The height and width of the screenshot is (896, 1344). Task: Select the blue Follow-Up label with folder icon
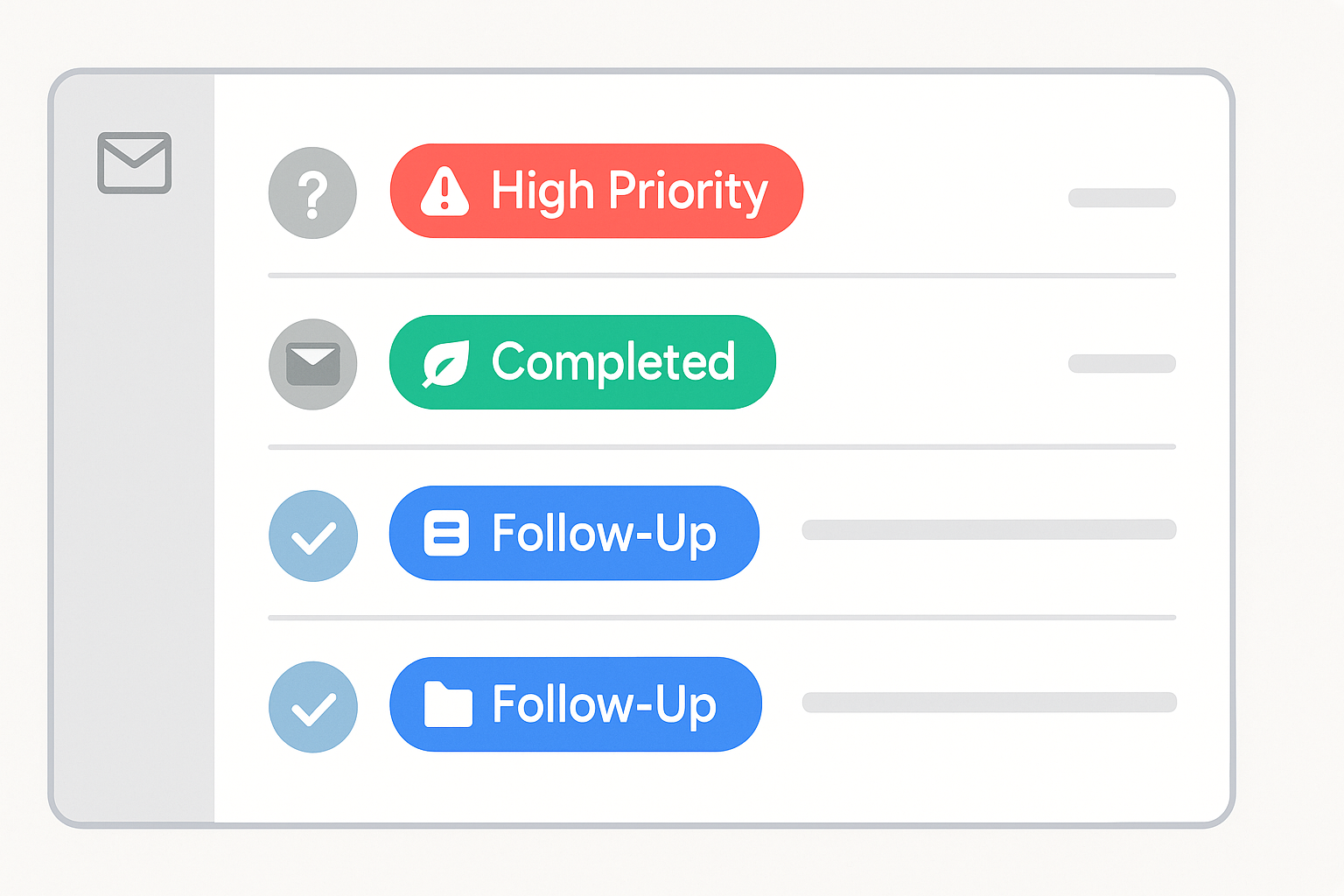(x=576, y=704)
